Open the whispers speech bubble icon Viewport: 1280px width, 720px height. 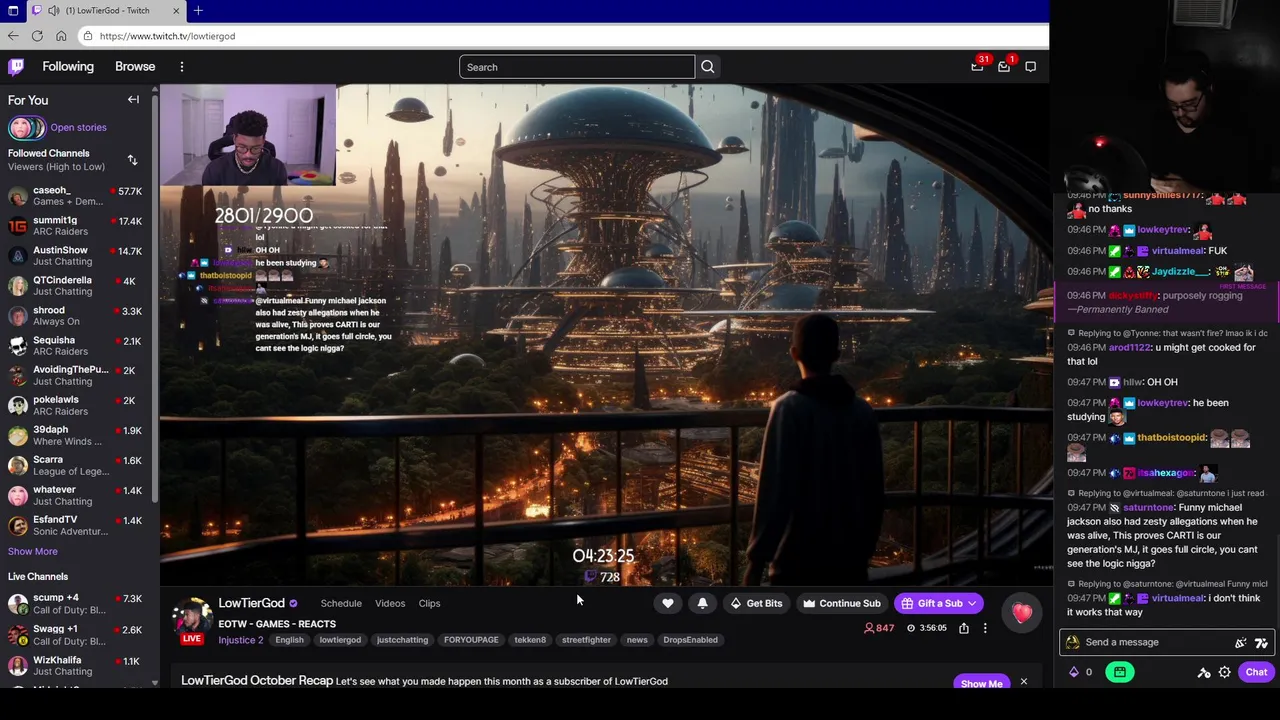pyautogui.click(x=1031, y=67)
